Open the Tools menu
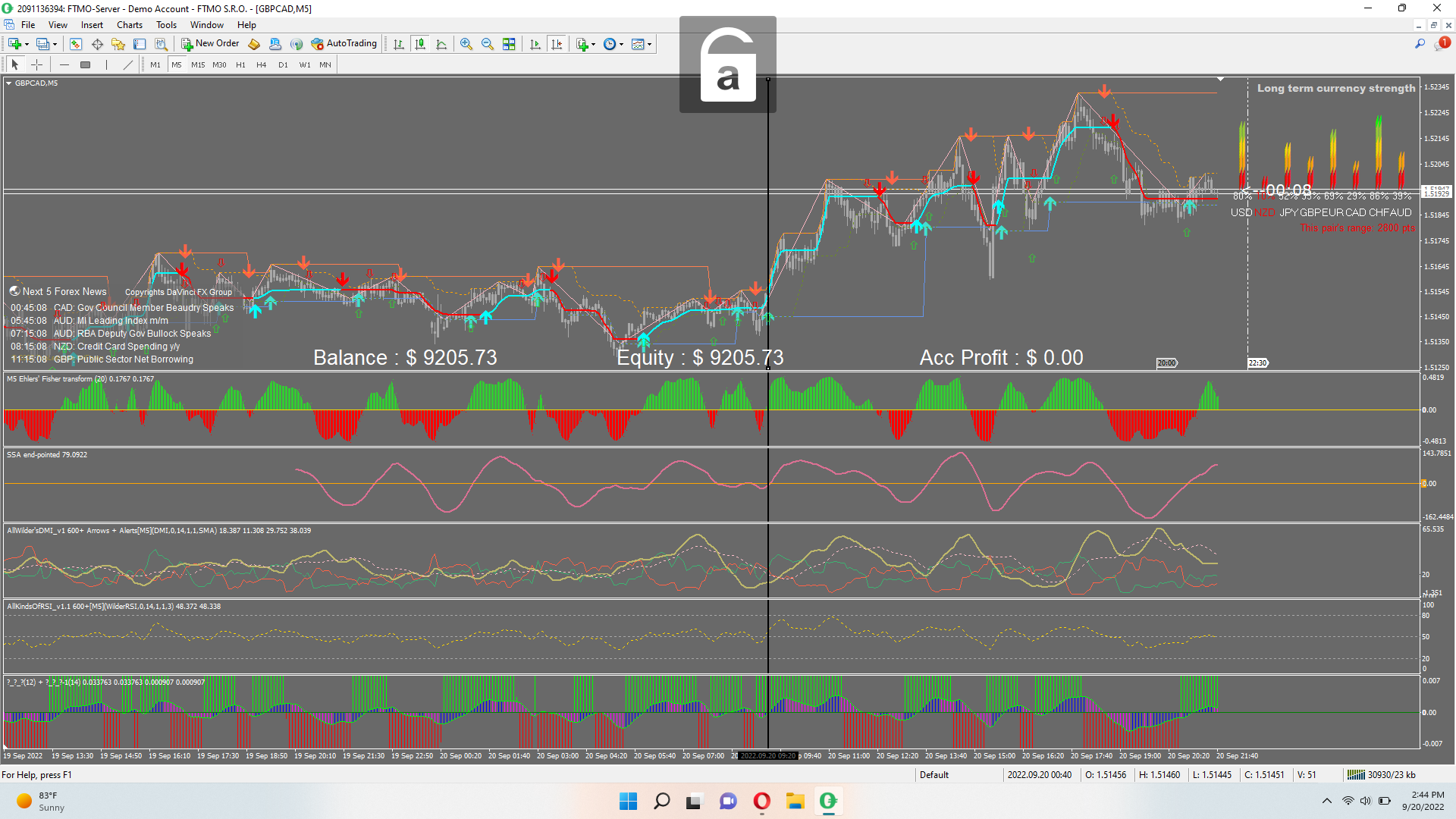Image resolution: width=1456 pixels, height=819 pixels. 166,25
